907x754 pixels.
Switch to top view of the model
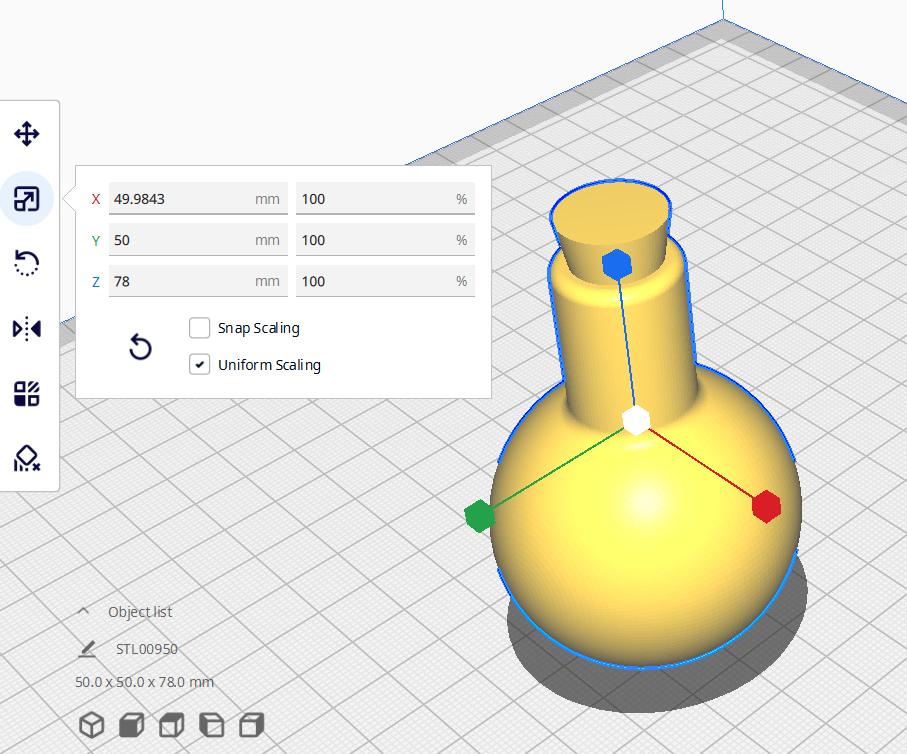[x=171, y=725]
